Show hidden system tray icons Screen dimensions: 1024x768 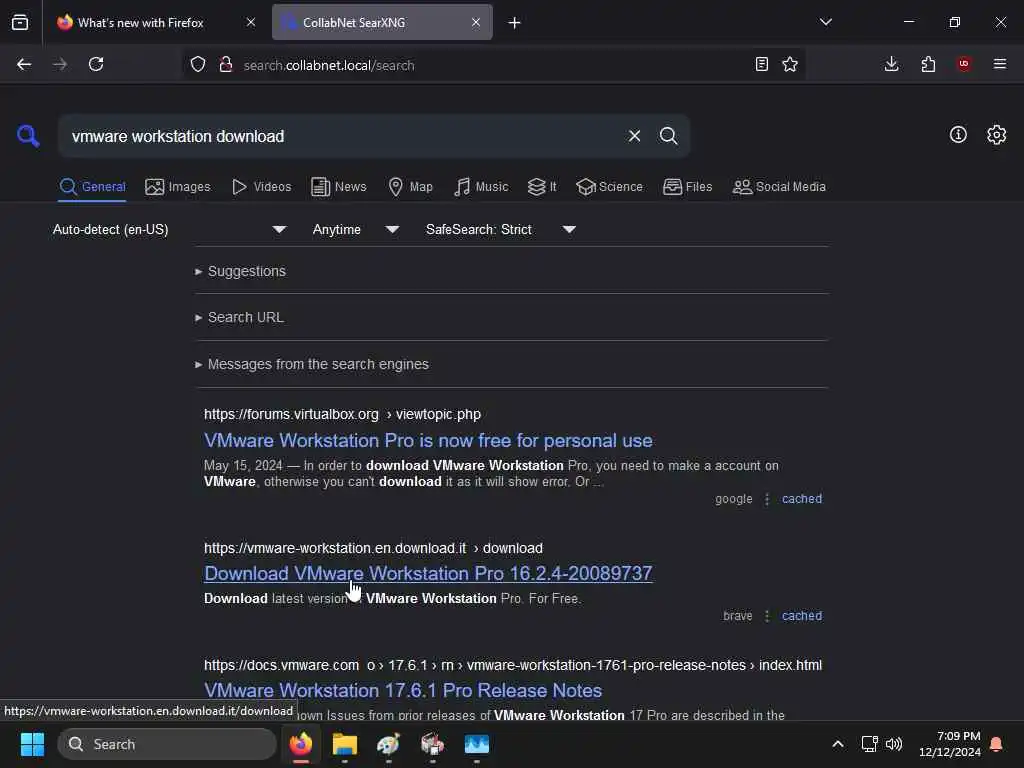click(x=838, y=744)
